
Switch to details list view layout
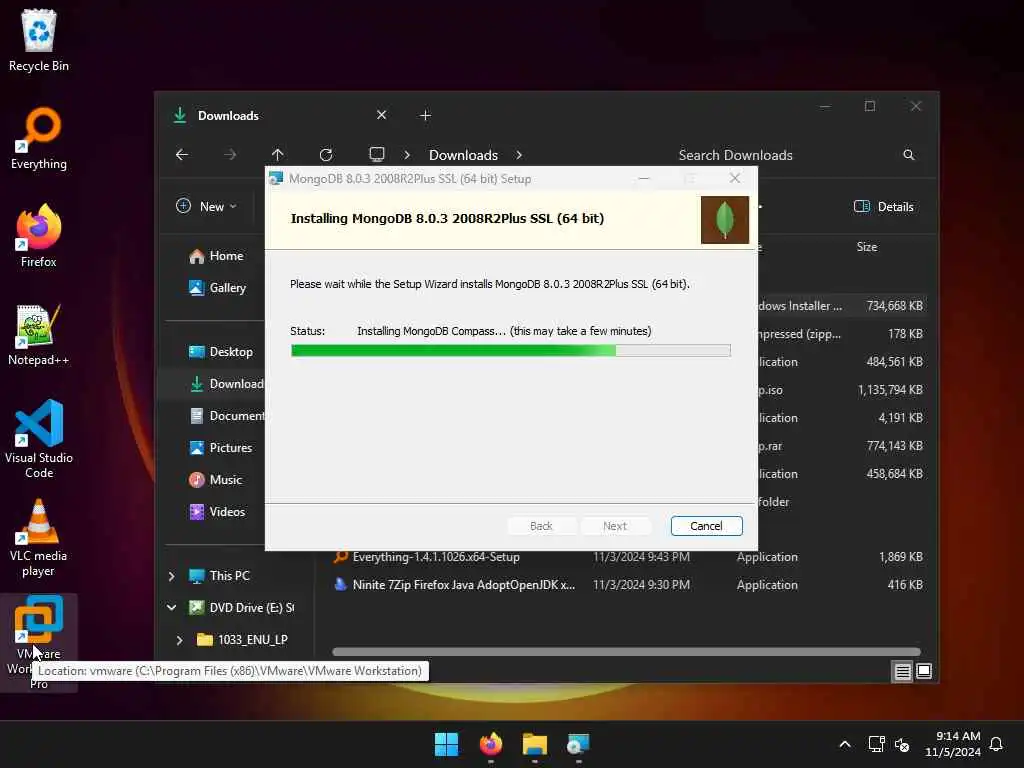pos(903,671)
